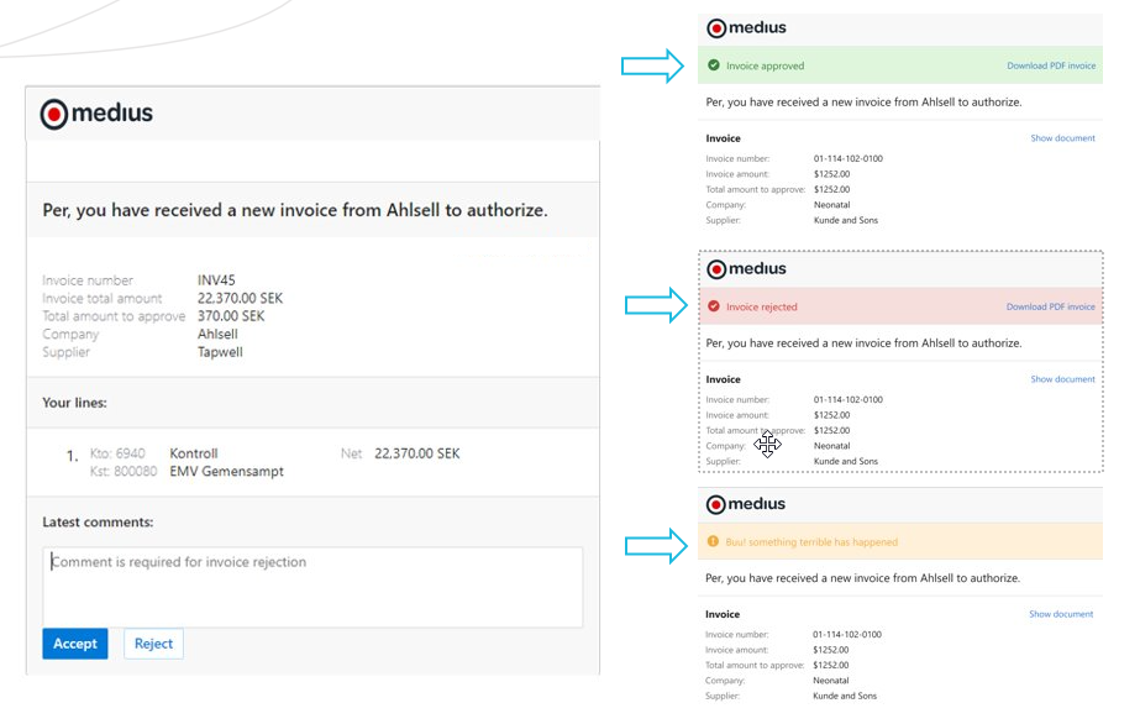Click Show document in the approved panel
Image resolution: width=1140 pixels, height=724 pixels.
pos(1062,138)
